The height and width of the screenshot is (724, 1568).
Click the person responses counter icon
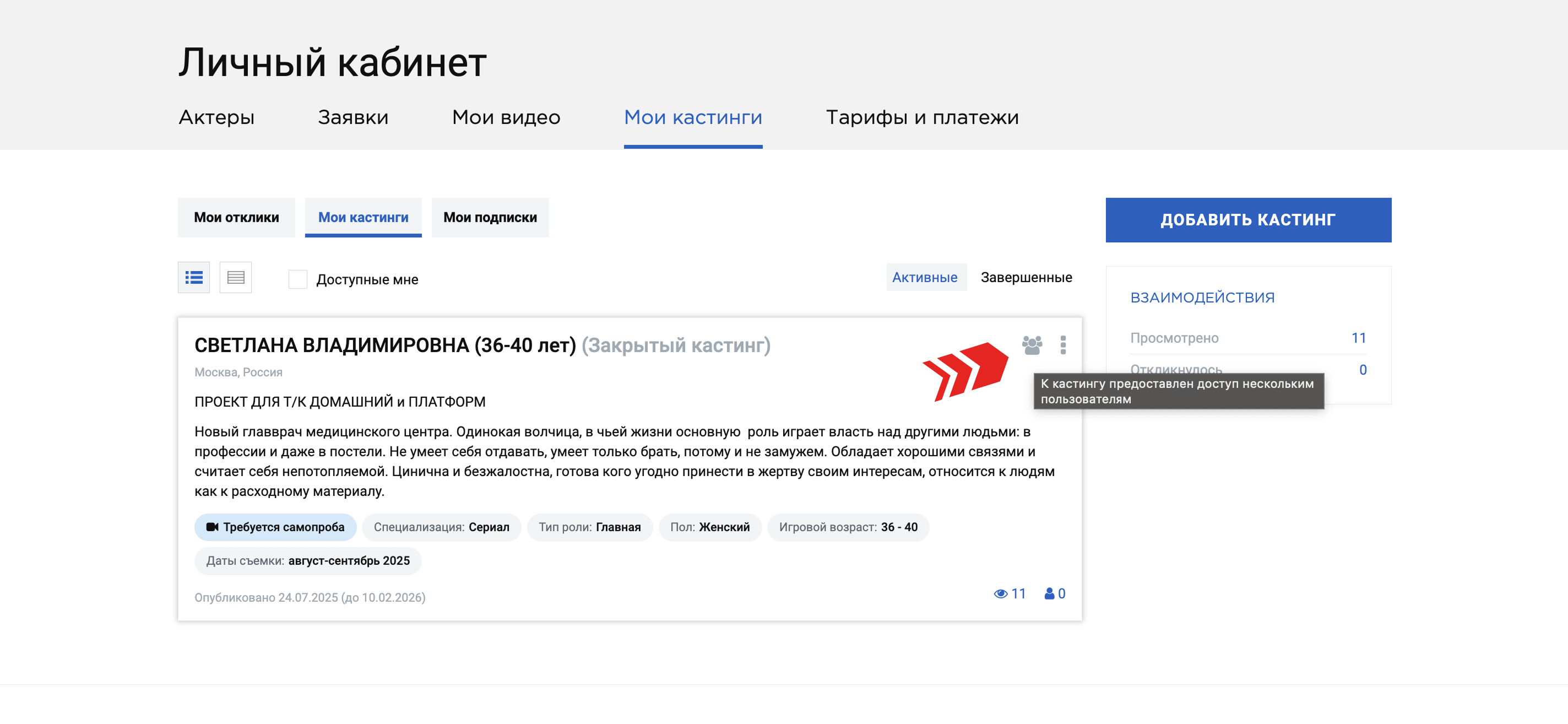[1049, 594]
